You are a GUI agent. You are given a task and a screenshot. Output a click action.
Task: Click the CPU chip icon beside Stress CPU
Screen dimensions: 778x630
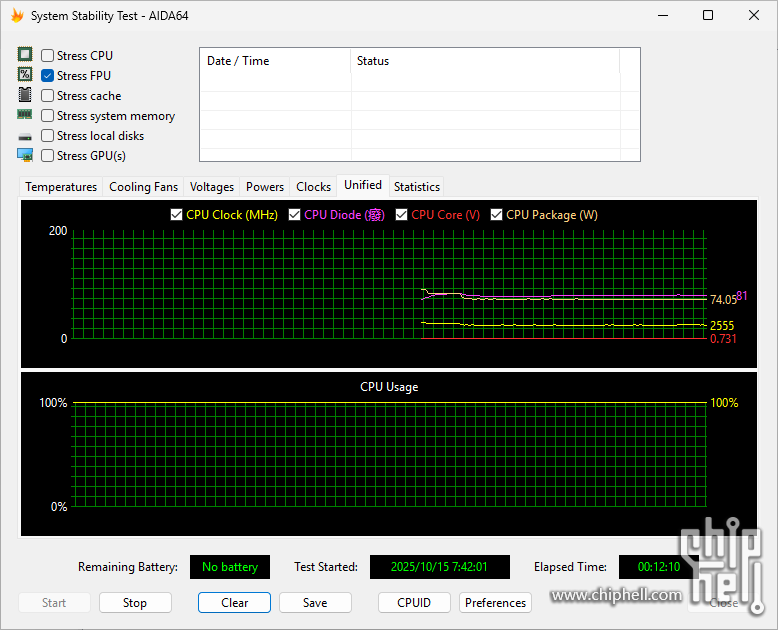pos(25,56)
